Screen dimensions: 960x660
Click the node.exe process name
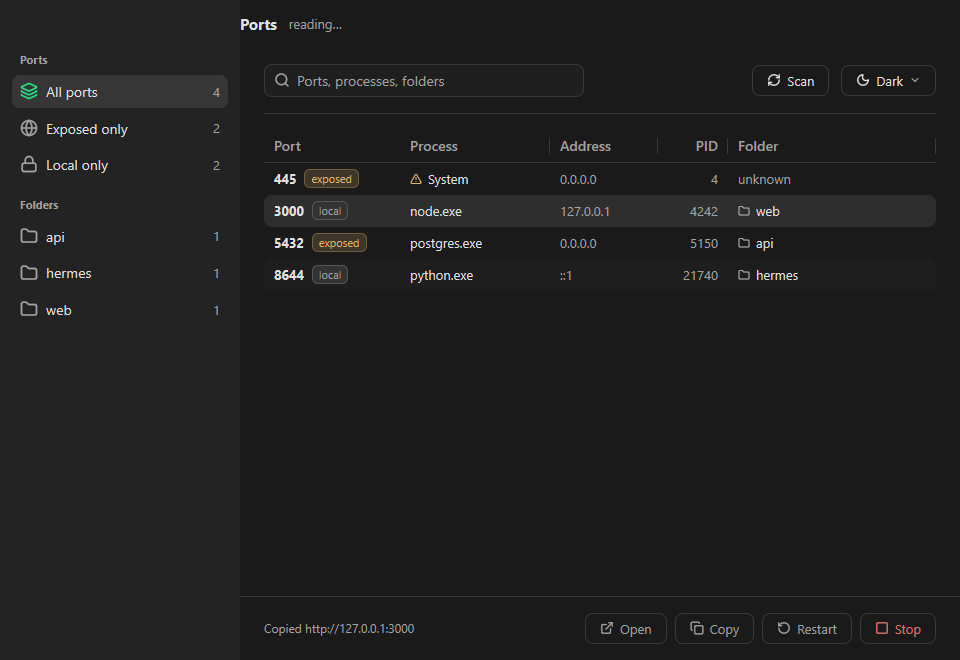click(x=436, y=211)
